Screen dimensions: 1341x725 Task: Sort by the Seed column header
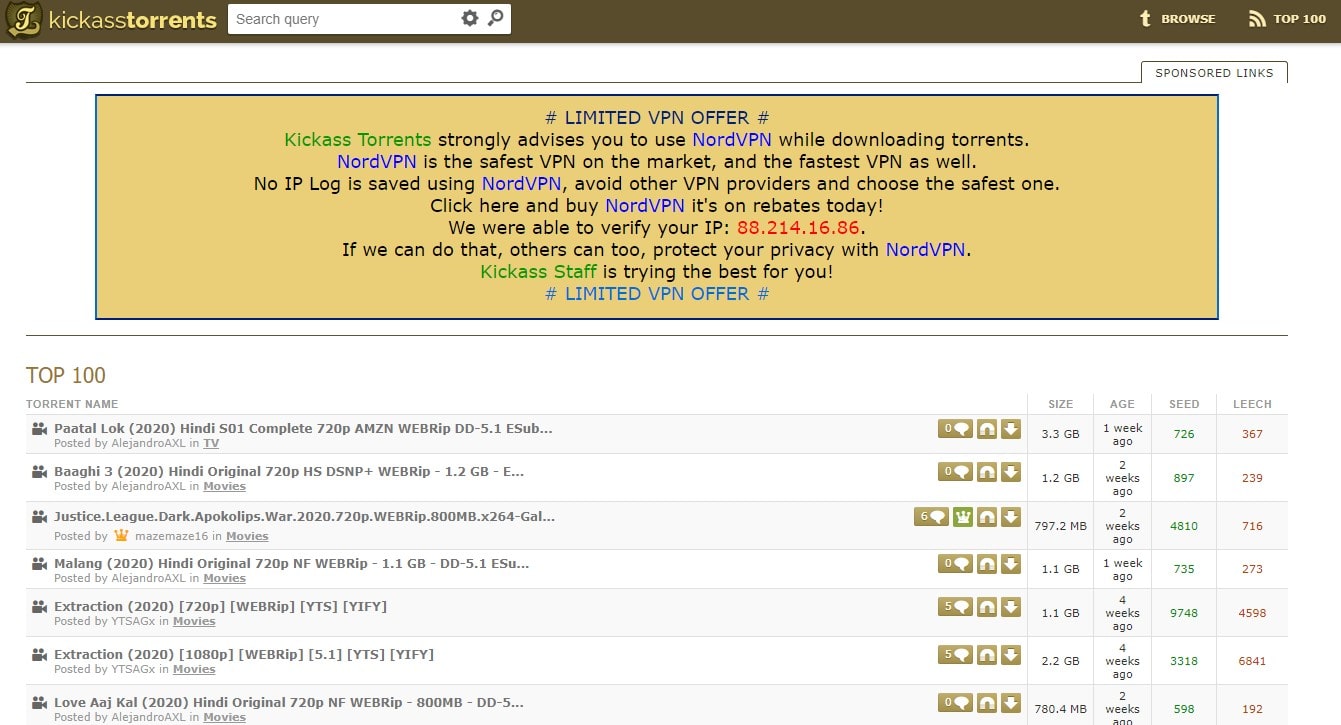[1184, 404]
